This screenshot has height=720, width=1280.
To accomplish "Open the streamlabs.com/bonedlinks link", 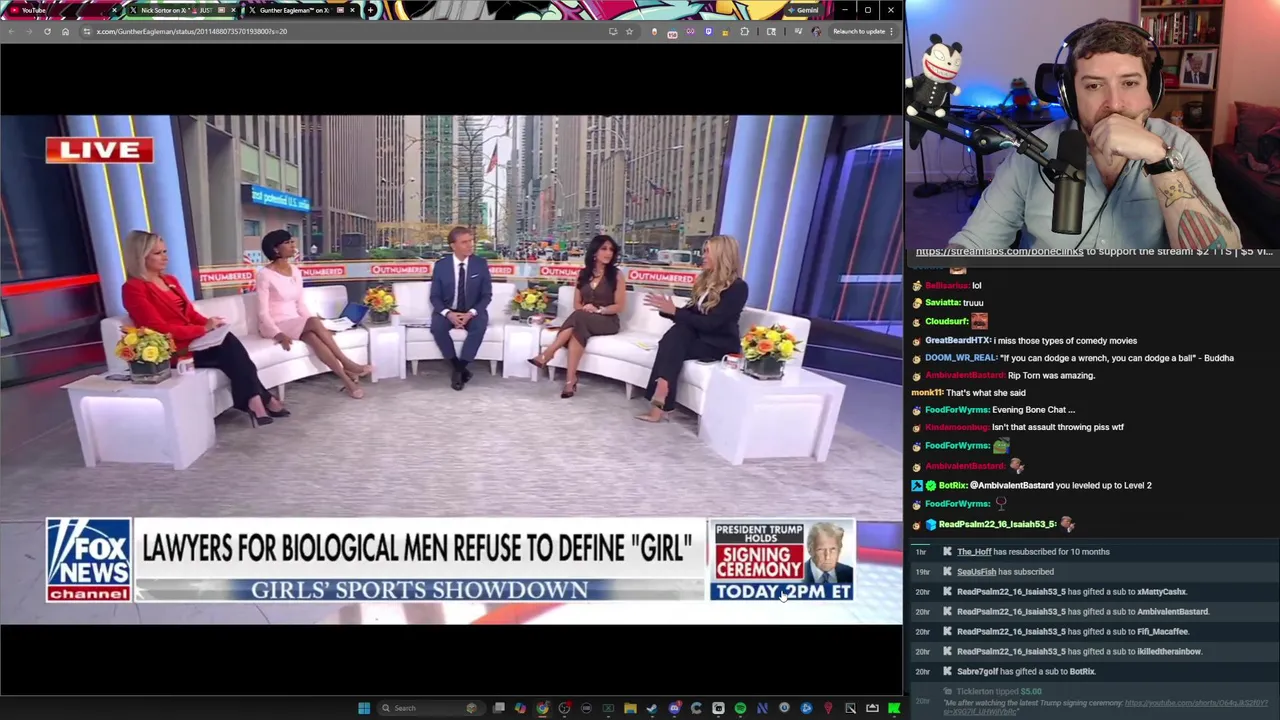I will 999,251.
